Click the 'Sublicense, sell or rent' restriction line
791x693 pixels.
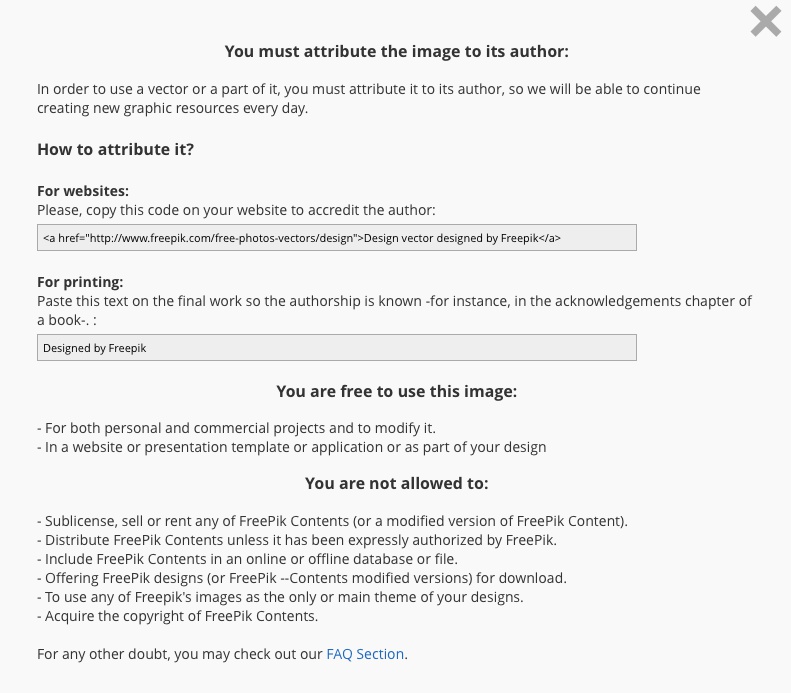click(x=332, y=521)
